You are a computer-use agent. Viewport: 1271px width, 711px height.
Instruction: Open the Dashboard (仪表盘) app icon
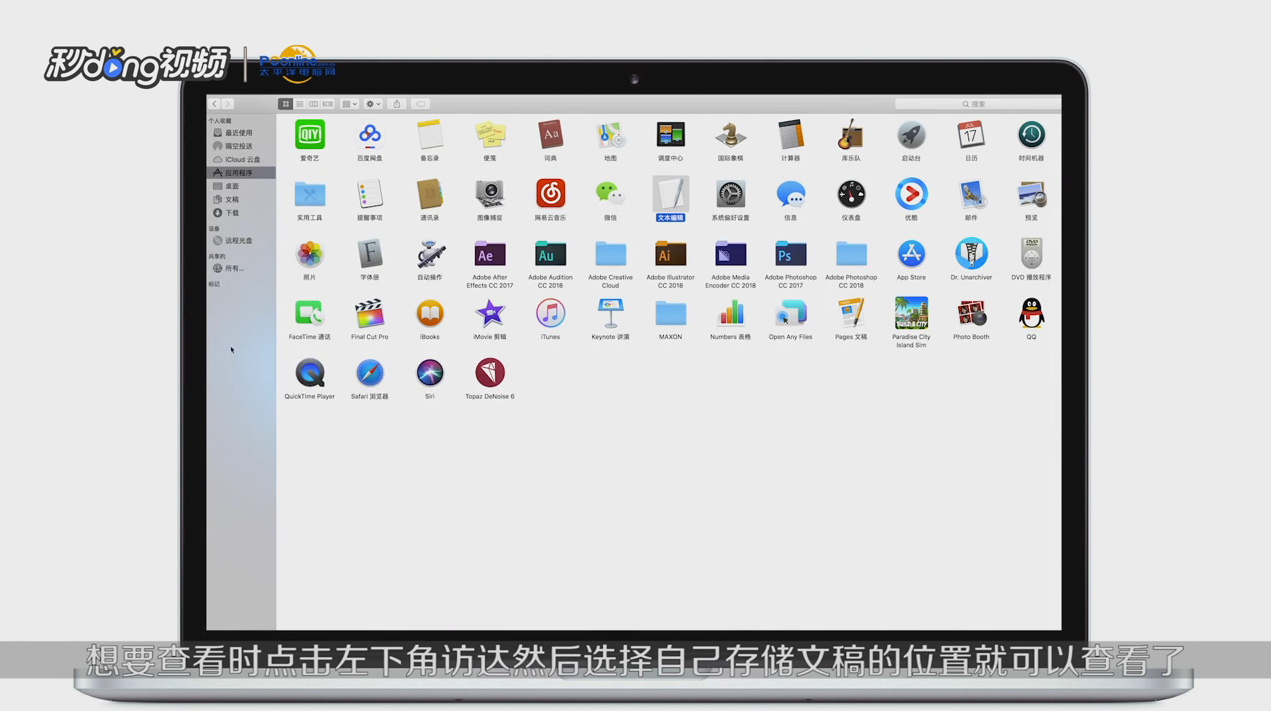[x=851, y=194]
